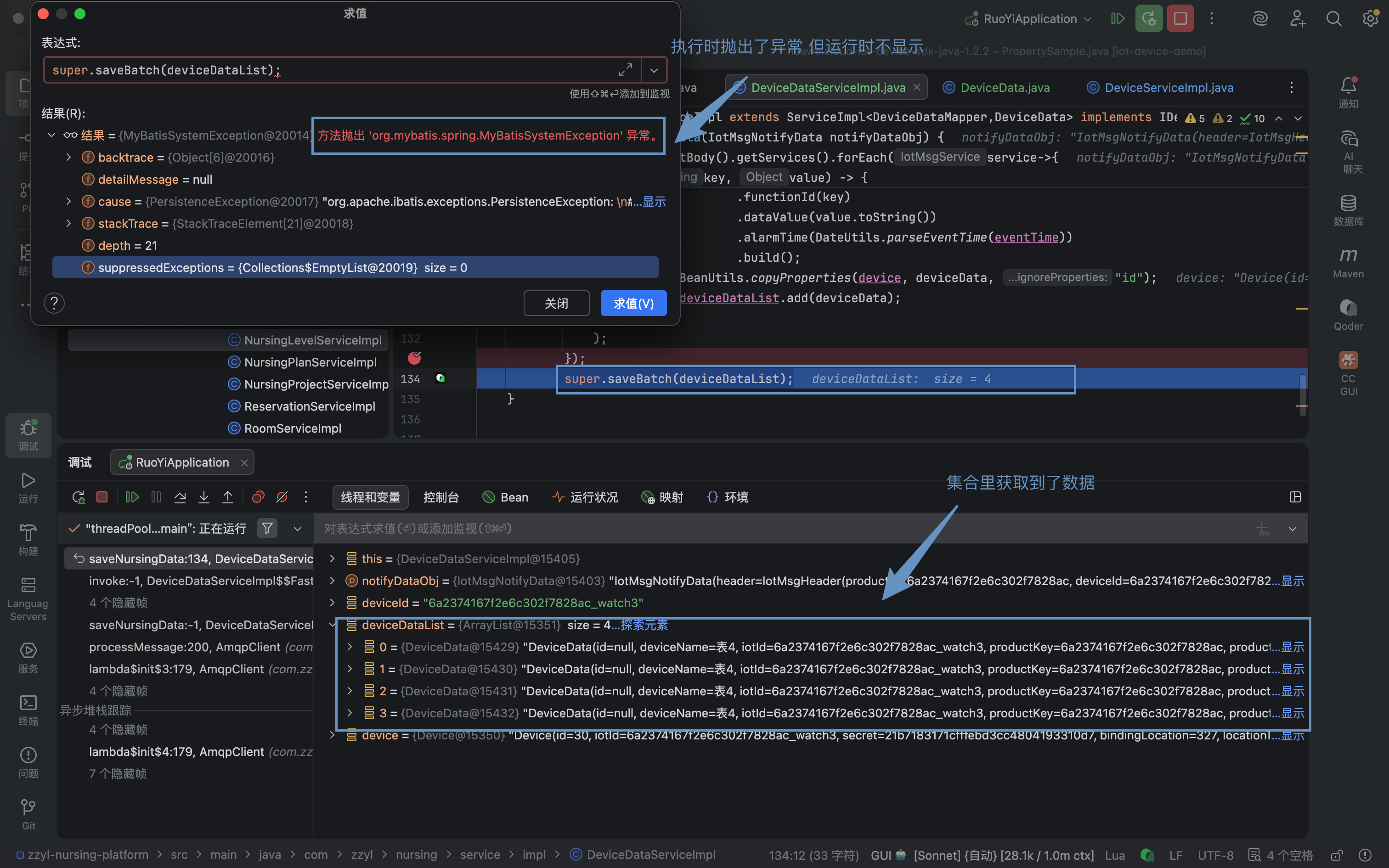Screen dimensions: 1389x868
Task: Click the 关闭 close button in the dialog
Action: (556, 303)
